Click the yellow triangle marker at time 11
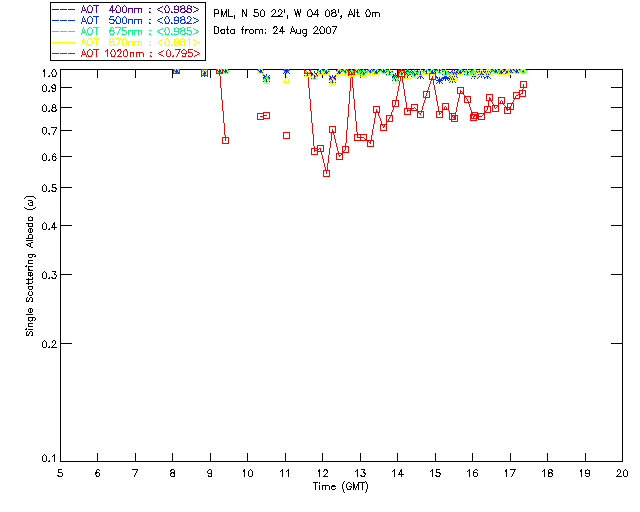The image size is (640, 512). [x=287, y=80]
